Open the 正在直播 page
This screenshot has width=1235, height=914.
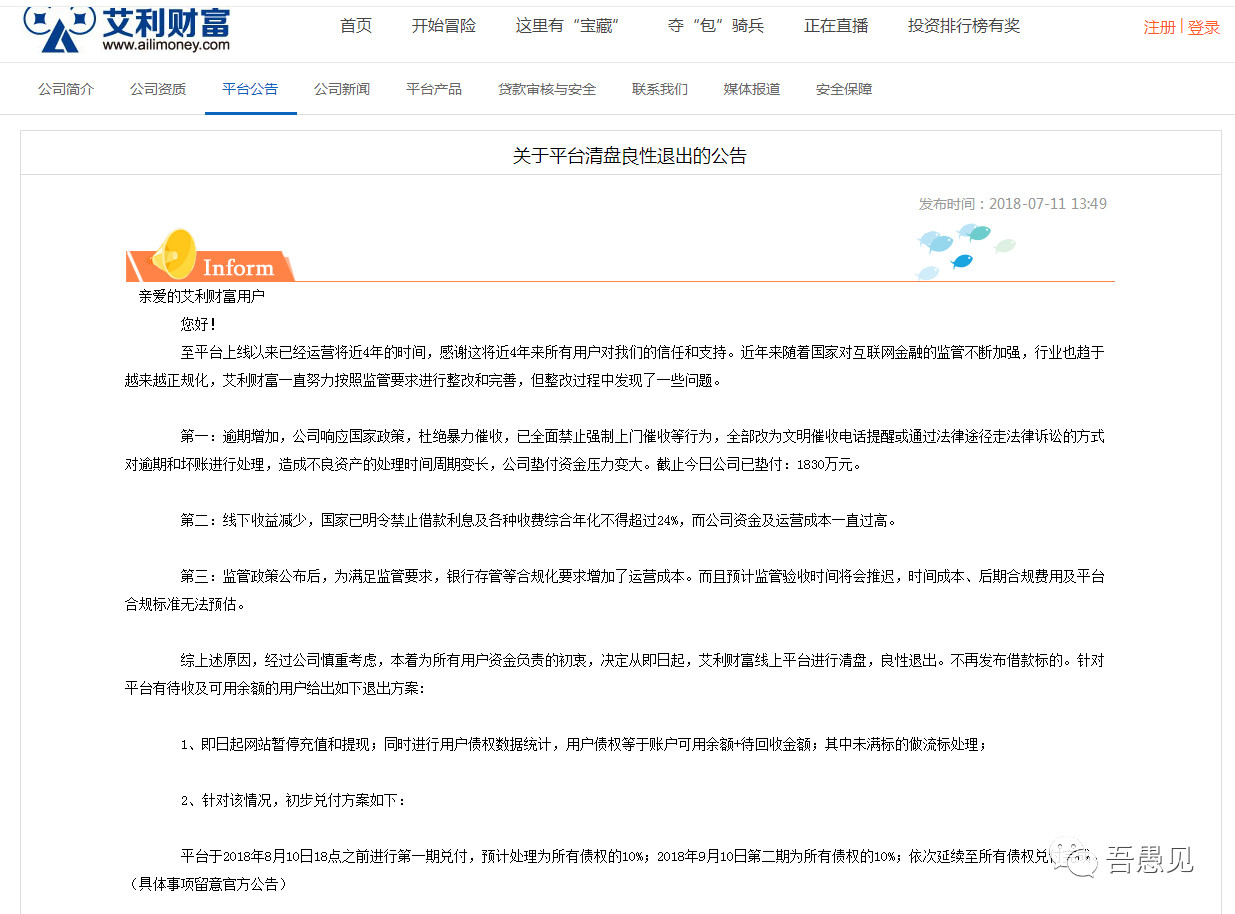tap(836, 26)
